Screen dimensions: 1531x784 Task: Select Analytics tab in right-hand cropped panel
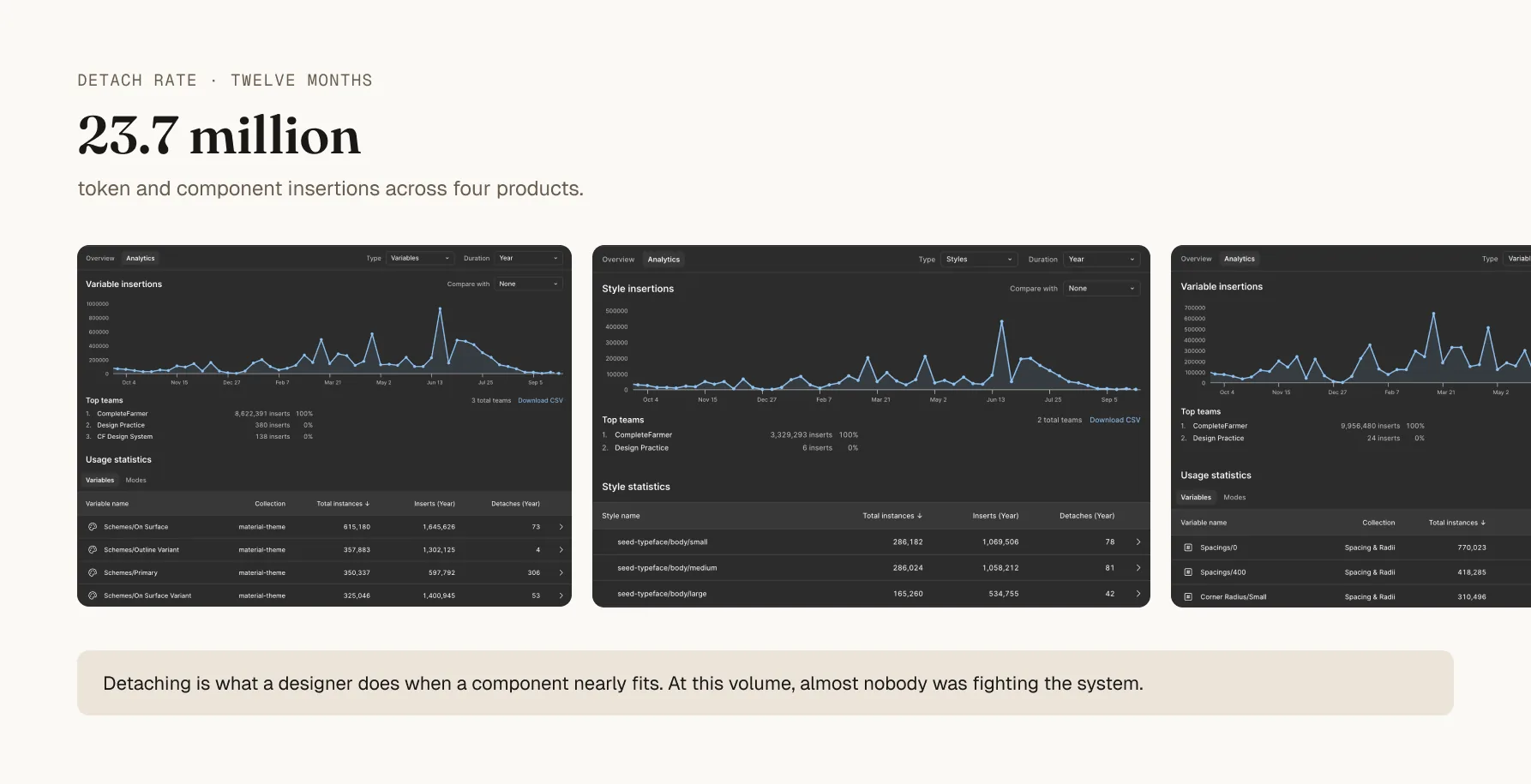coord(1240,259)
